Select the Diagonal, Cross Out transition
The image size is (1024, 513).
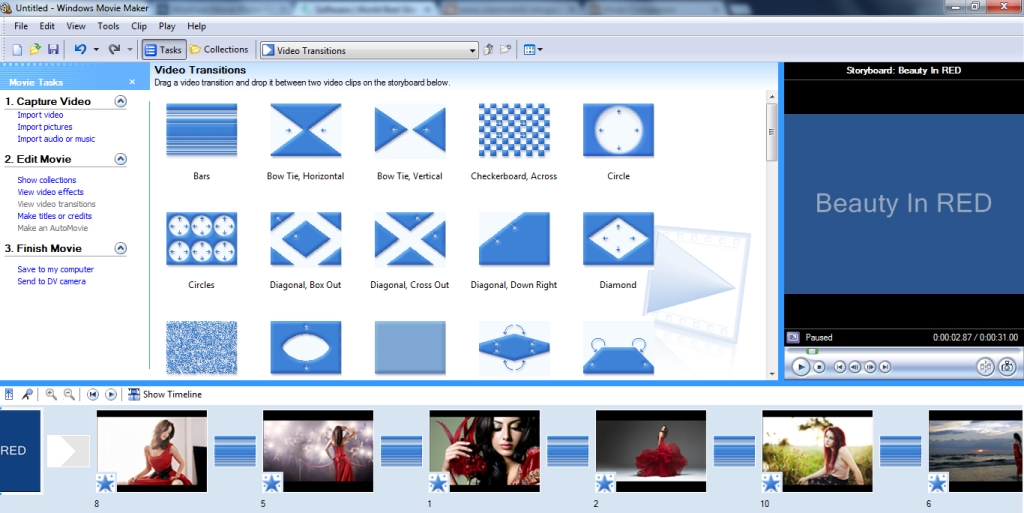tap(410, 239)
